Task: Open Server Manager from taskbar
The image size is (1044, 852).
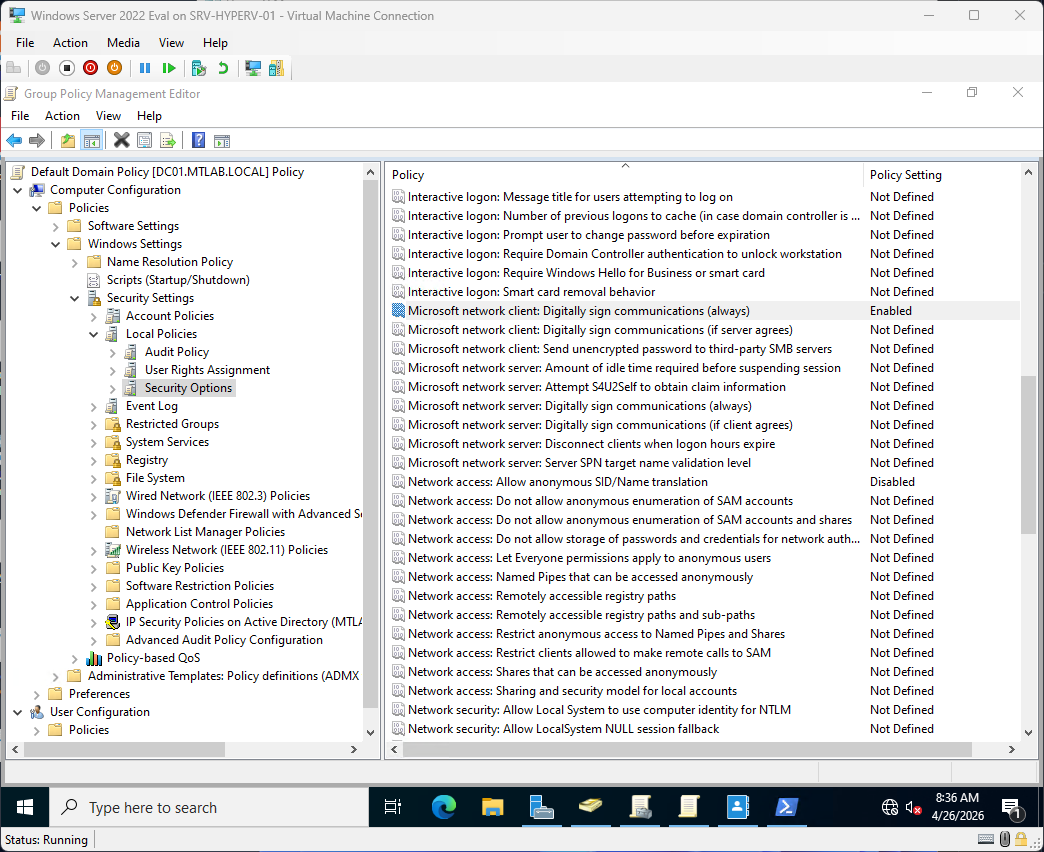Action: pyautogui.click(x=541, y=807)
